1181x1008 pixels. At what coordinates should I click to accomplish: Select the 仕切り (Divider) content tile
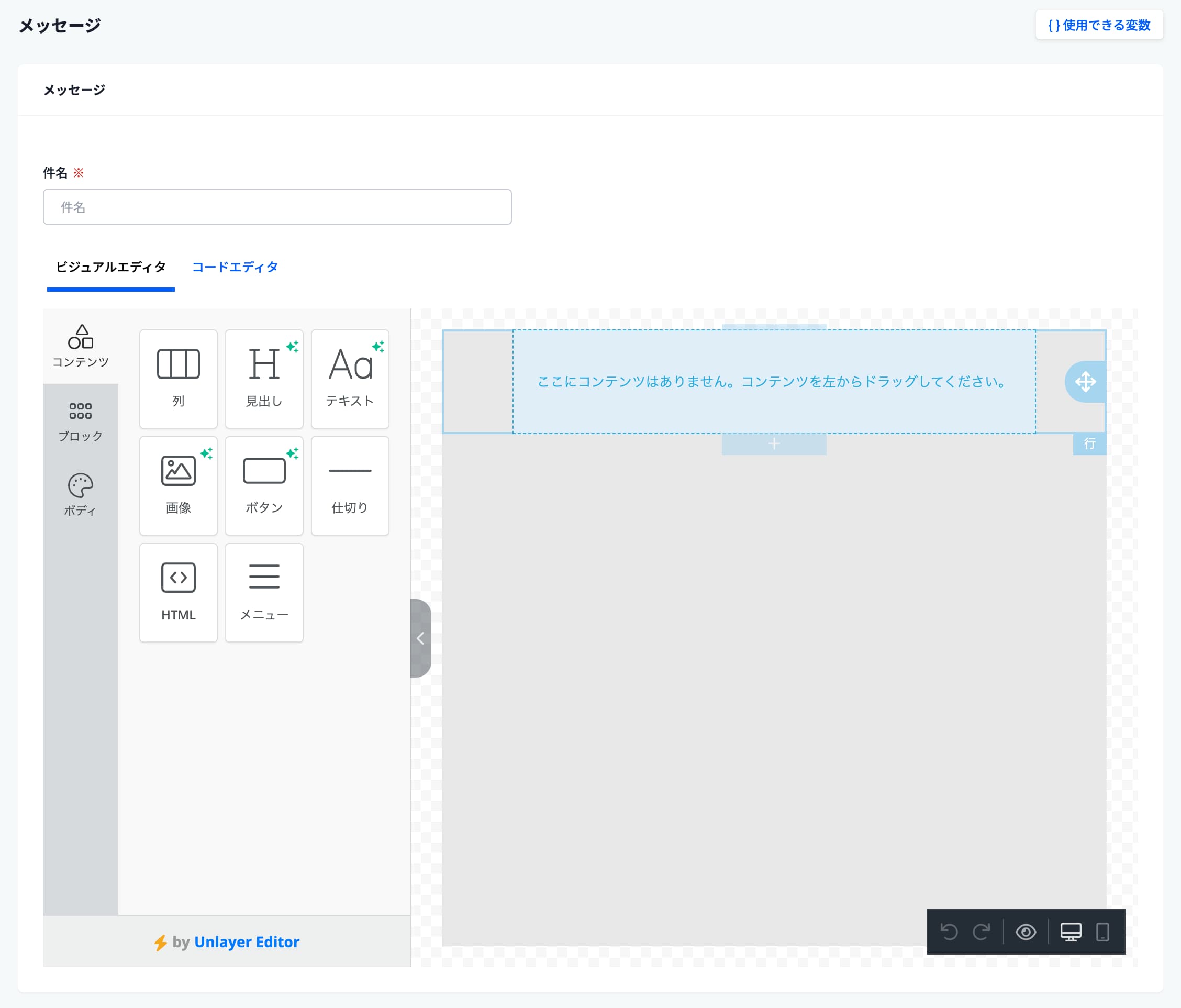pyautogui.click(x=349, y=485)
